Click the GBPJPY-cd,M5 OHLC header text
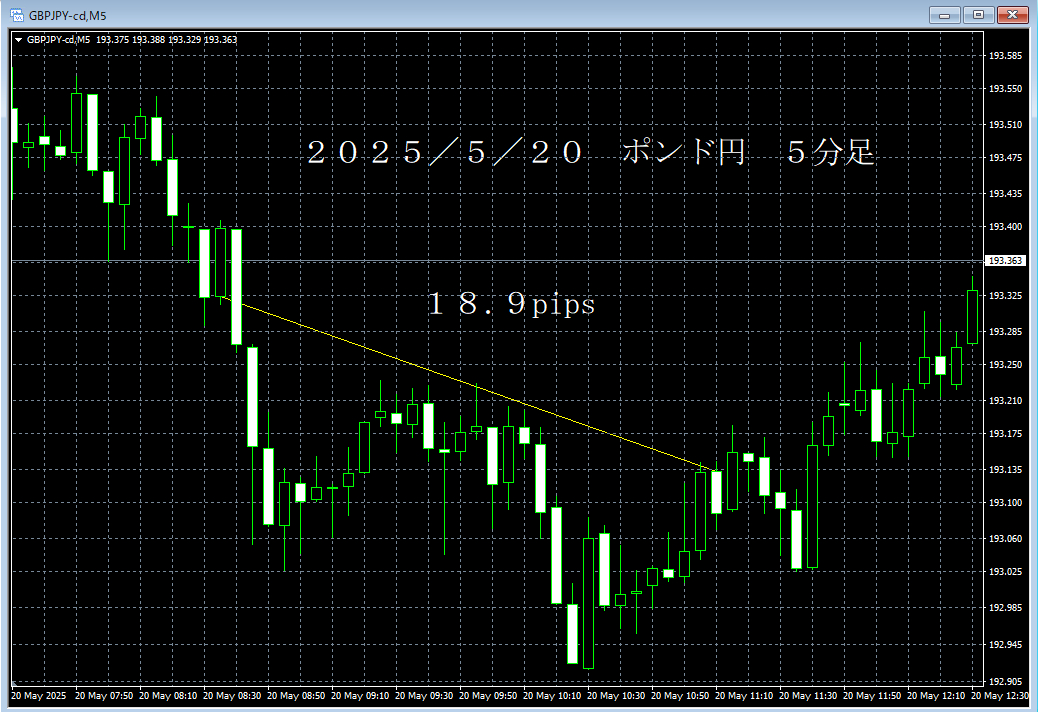The image size is (1038, 712). [132, 40]
